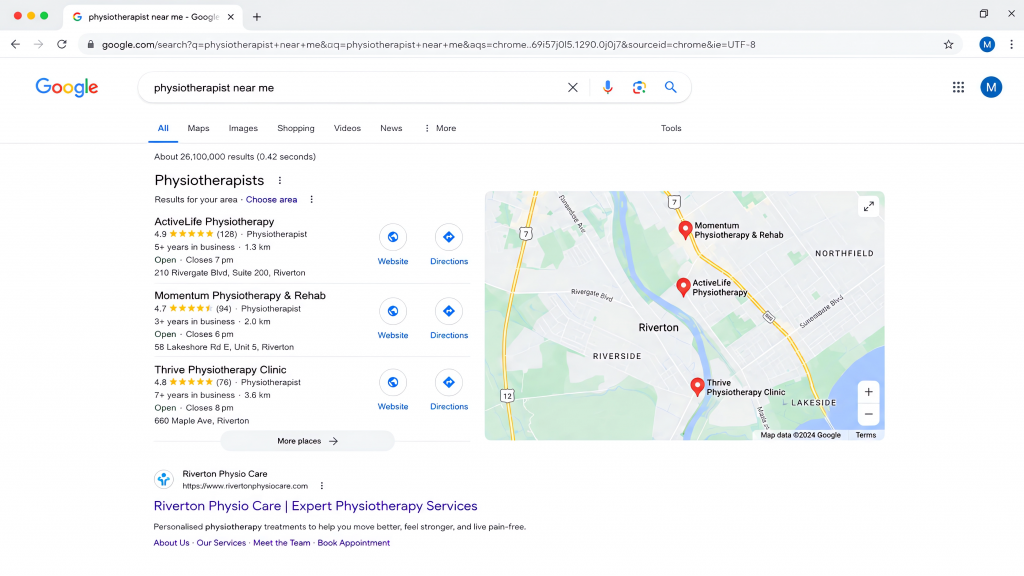
Task: Get Directions to ActiveLife Physiotherapy
Action: pos(449,237)
